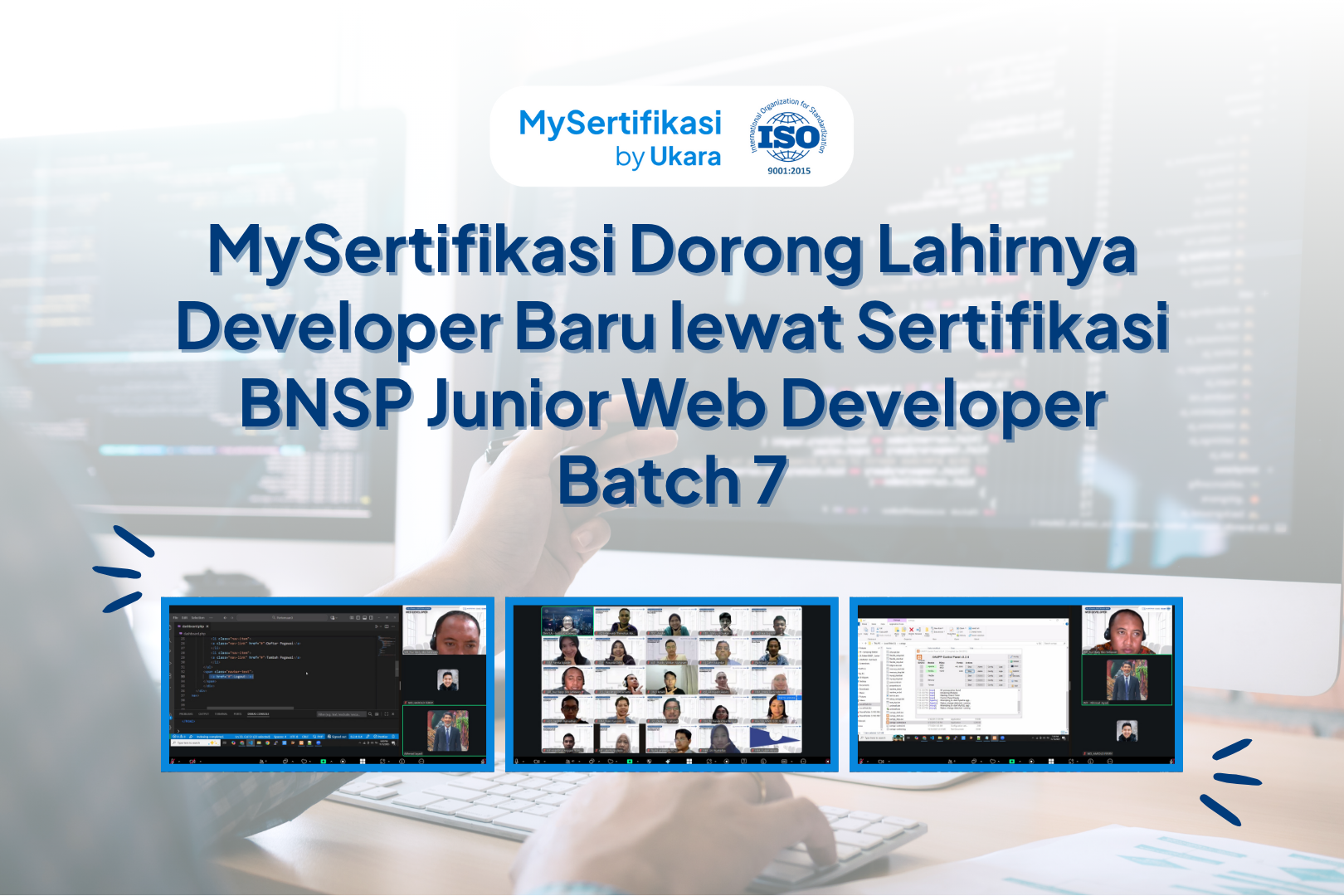
Task: Mute the microphone in the Zoom toolbar
Action: pos(516,762)
